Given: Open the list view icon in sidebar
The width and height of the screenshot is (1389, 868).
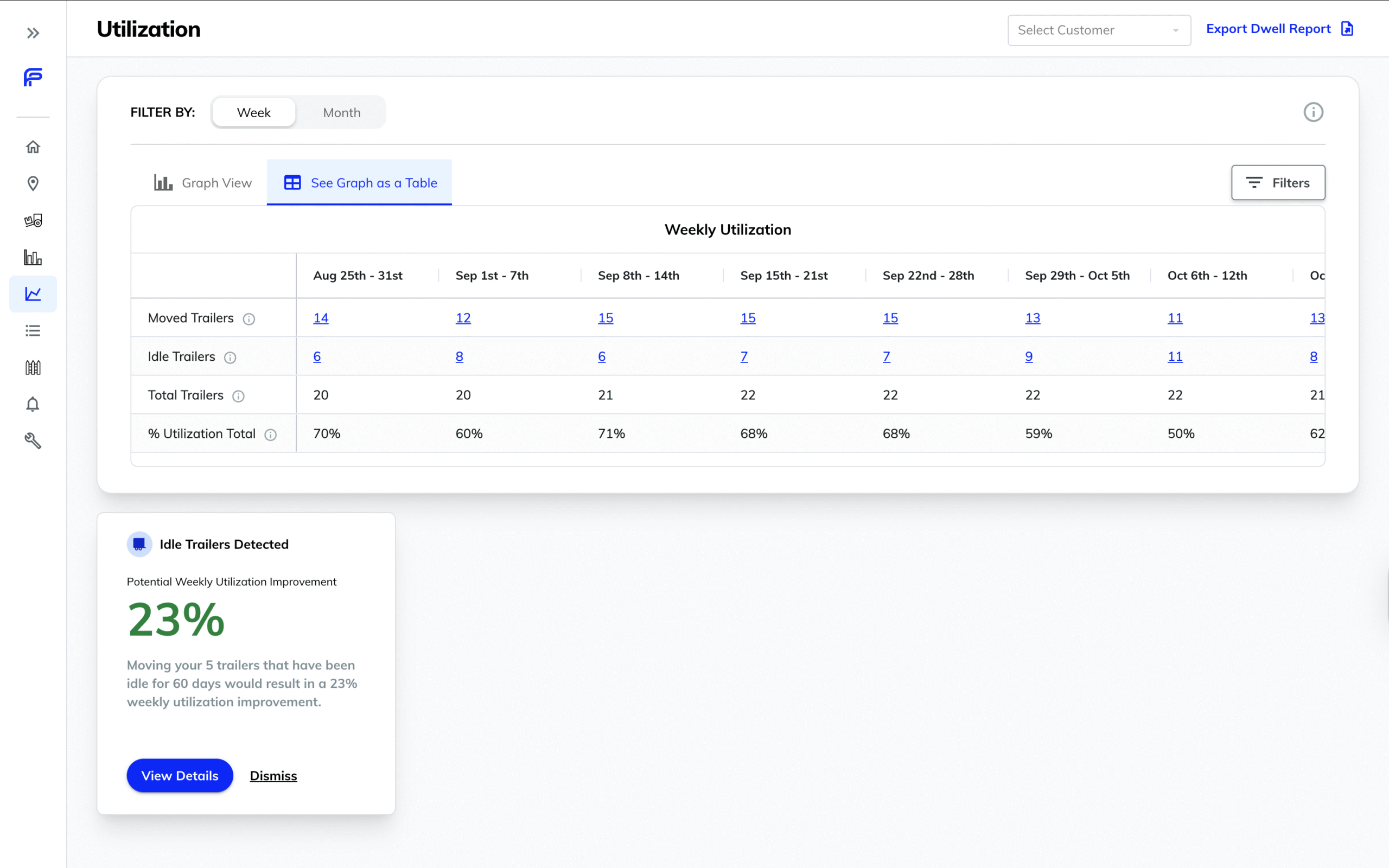Looking at the screenshot, I should [33, 331].
